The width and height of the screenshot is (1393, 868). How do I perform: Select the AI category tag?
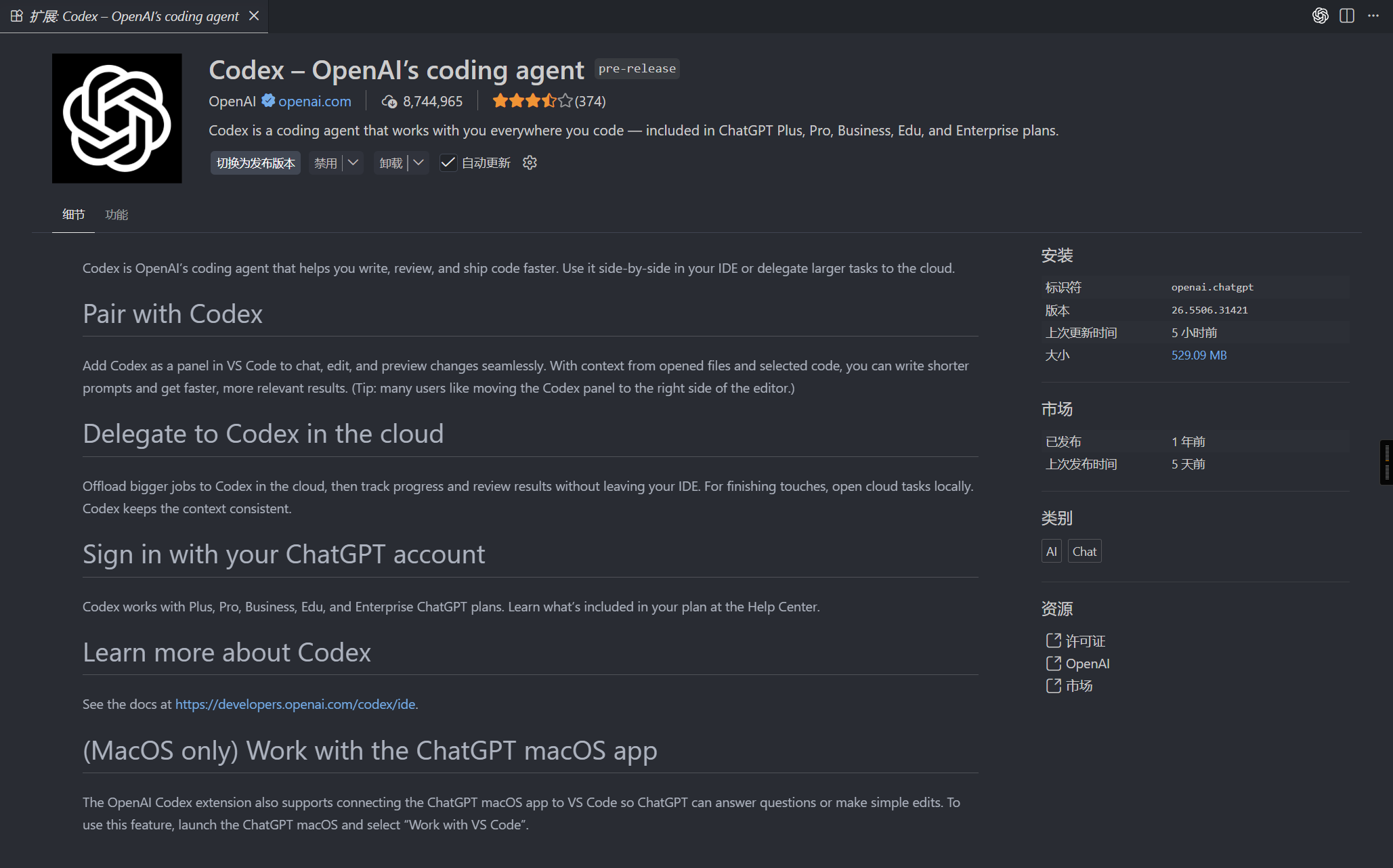click(1052, 551)
